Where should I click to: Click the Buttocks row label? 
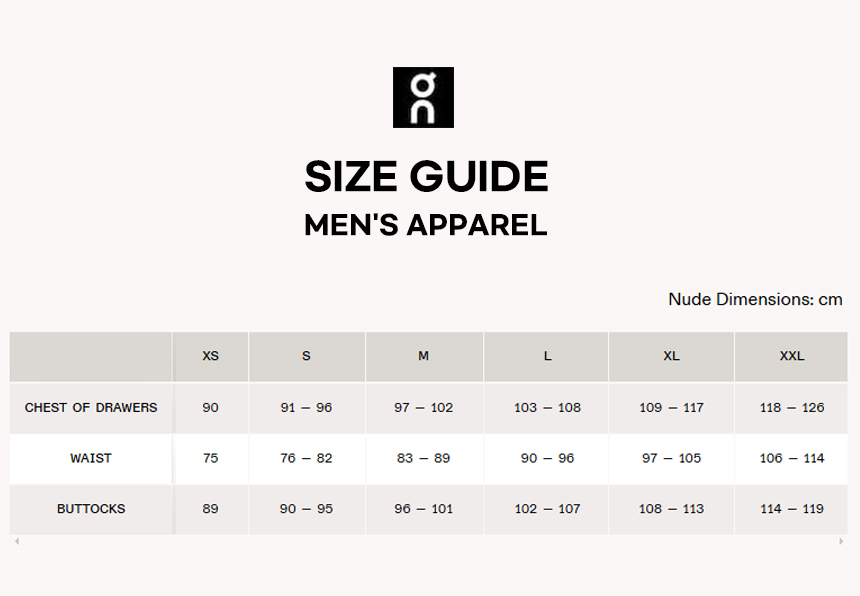coord(91,509)
